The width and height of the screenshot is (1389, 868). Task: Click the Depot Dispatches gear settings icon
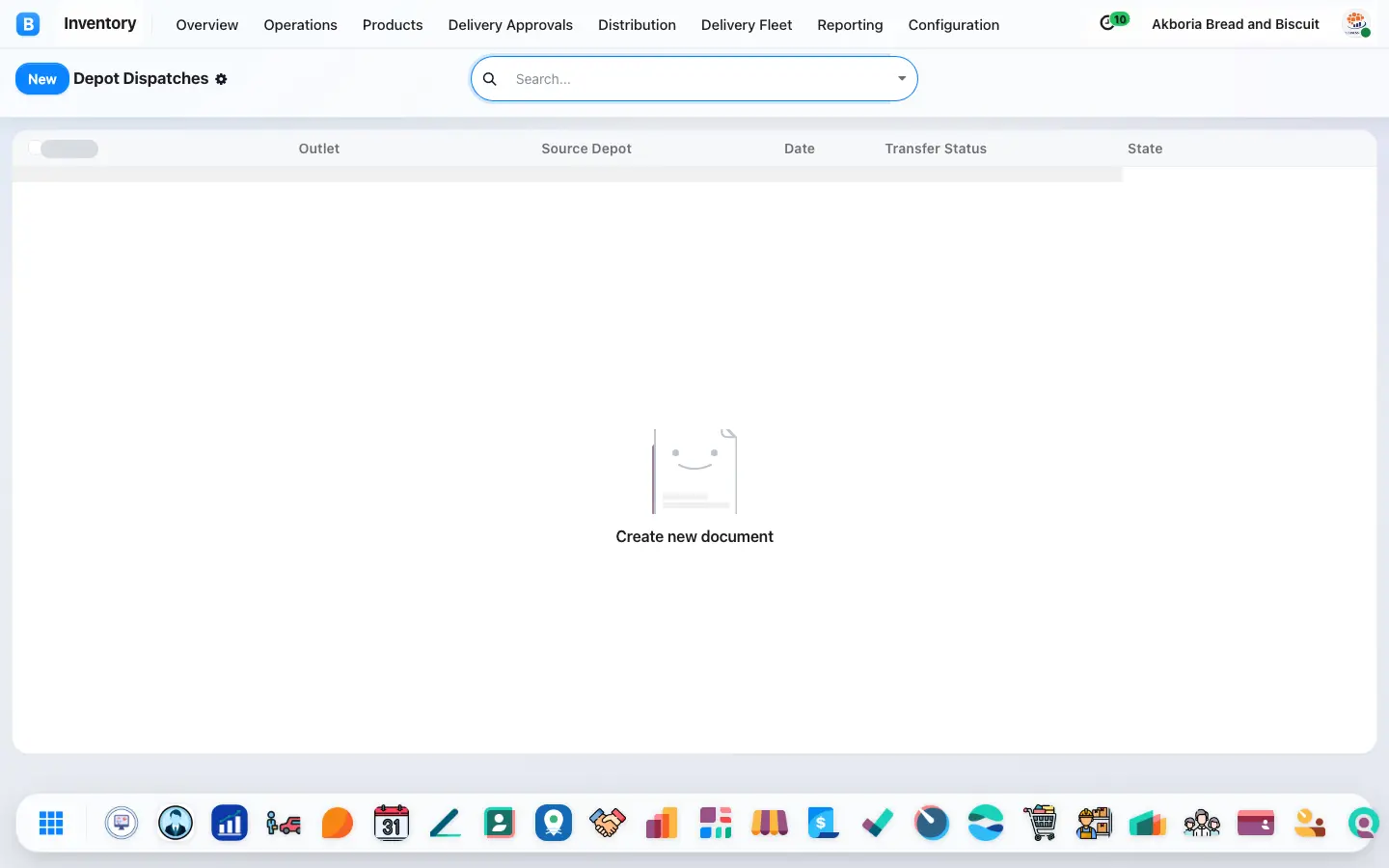221,79
